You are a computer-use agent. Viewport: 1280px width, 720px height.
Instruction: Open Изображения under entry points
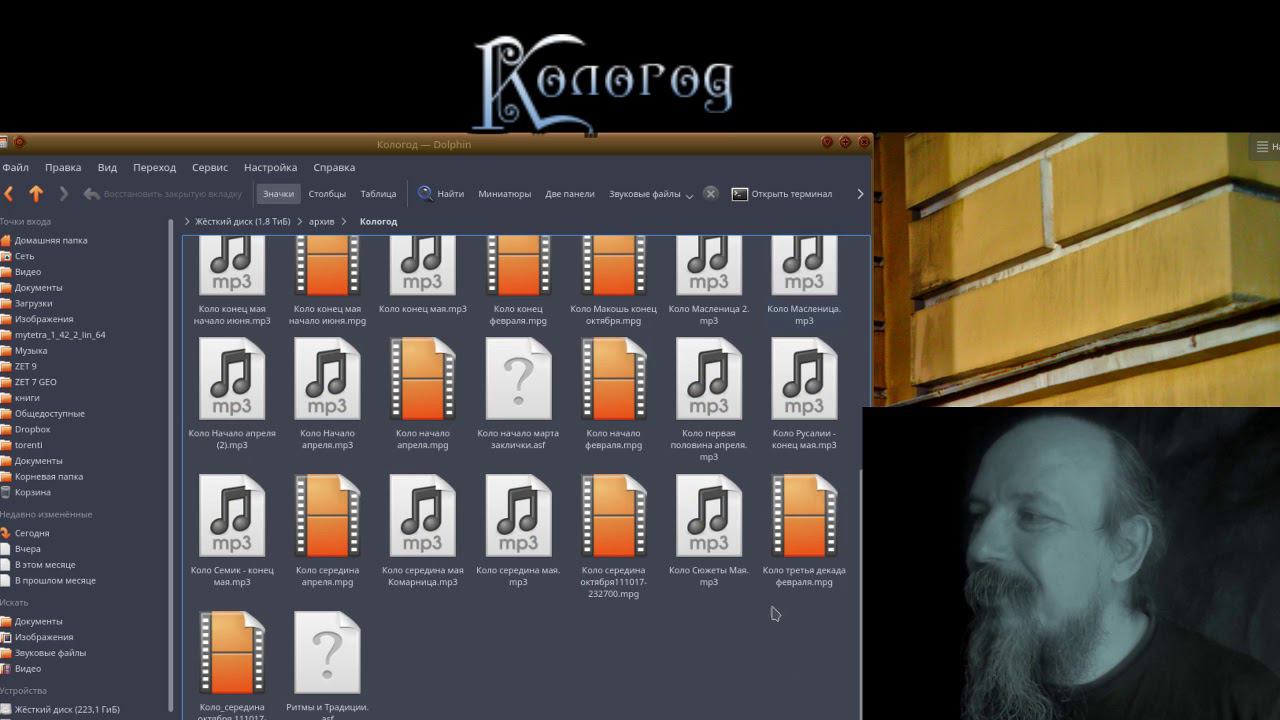(x=43, y=319)
